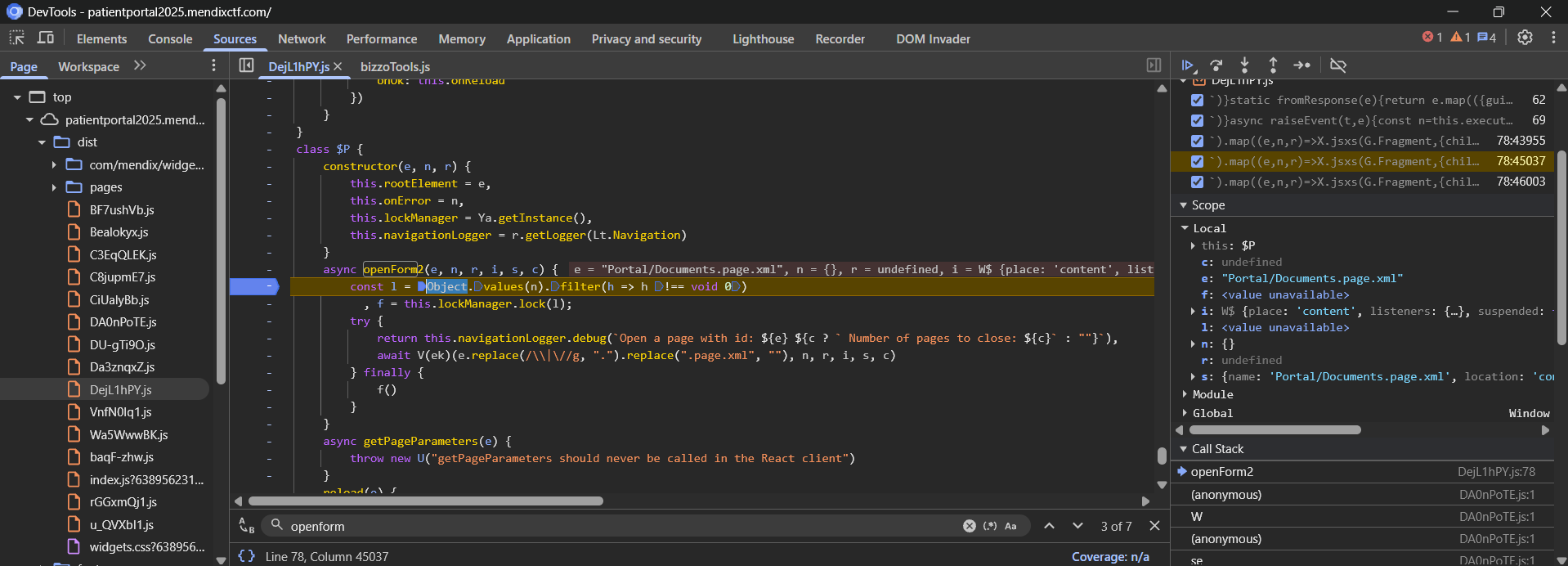
Task: Step into next function call
Action: 1244,65
